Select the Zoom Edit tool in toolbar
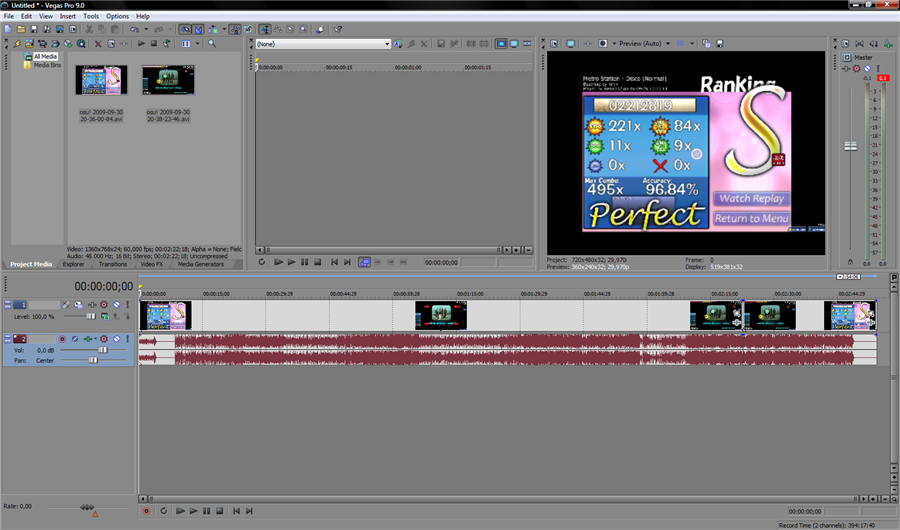Image resolution: width=900 pixels, height=530 pixels. [303, 29]
